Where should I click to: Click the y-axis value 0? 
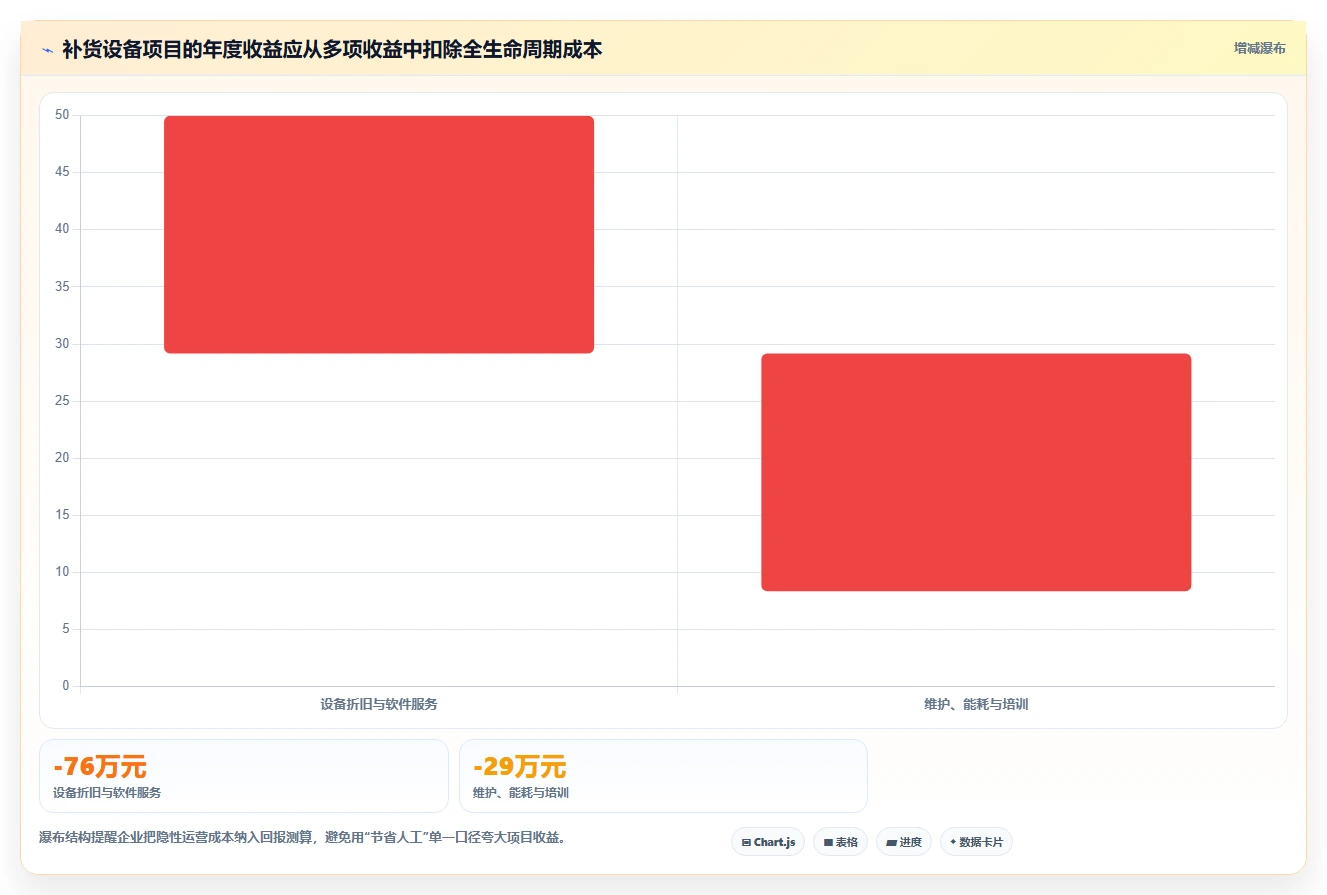pos(66,686)
